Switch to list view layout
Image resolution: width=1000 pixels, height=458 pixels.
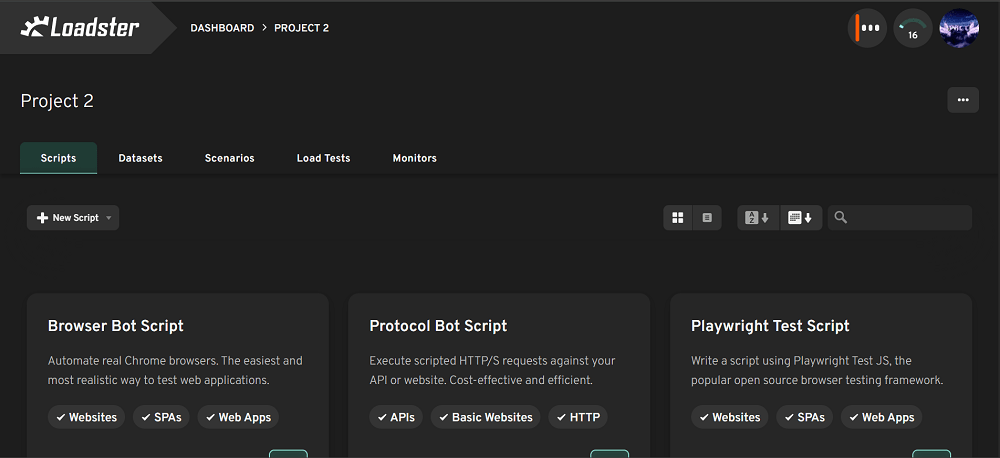[x=707, y=218]
